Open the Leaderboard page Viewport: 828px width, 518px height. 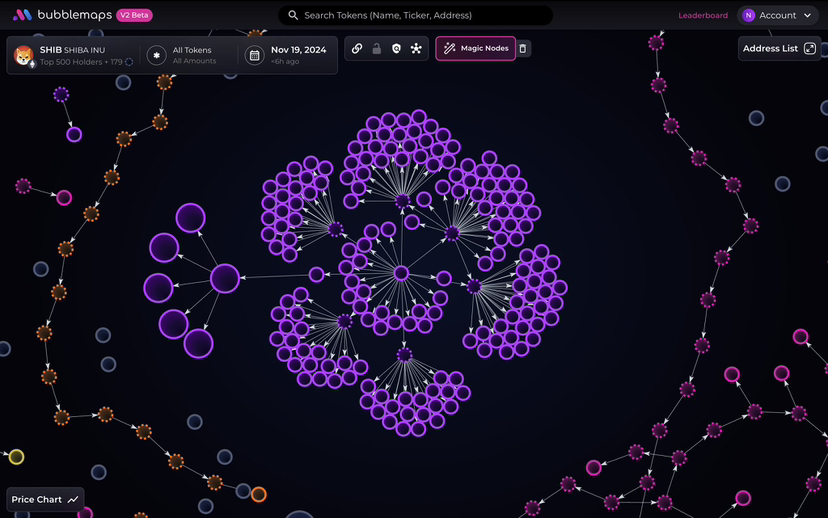coord(703,16)
